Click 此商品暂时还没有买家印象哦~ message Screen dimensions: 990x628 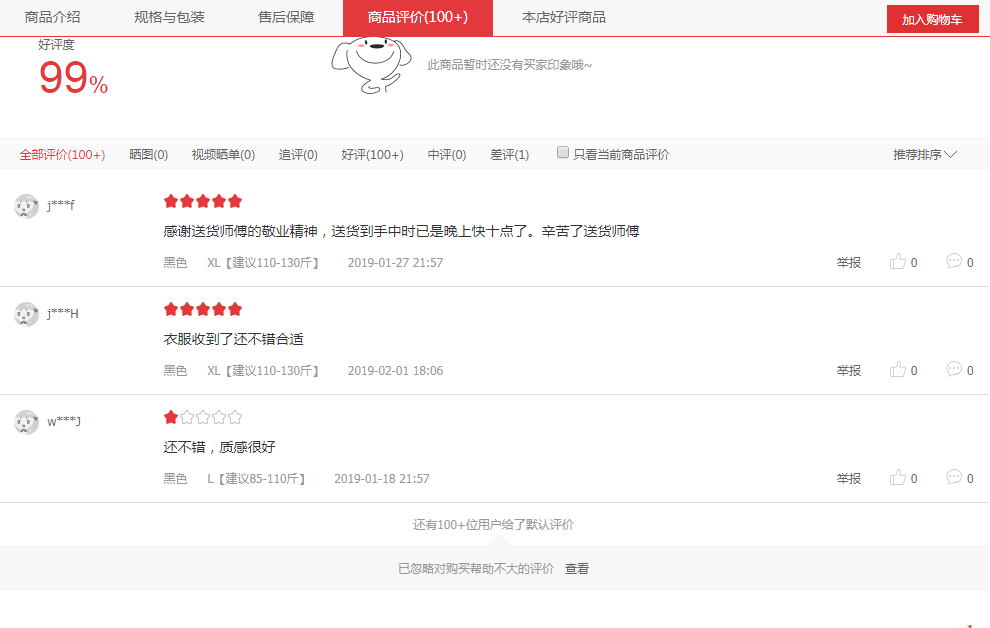(x=510, y=65)
